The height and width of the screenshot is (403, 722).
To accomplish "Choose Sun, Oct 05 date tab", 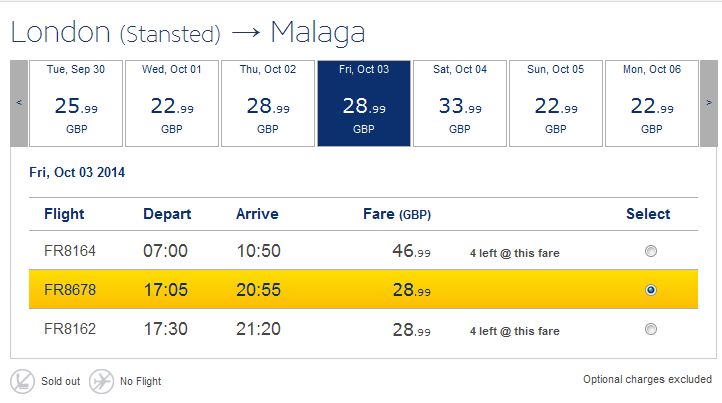I will point(556,103).
